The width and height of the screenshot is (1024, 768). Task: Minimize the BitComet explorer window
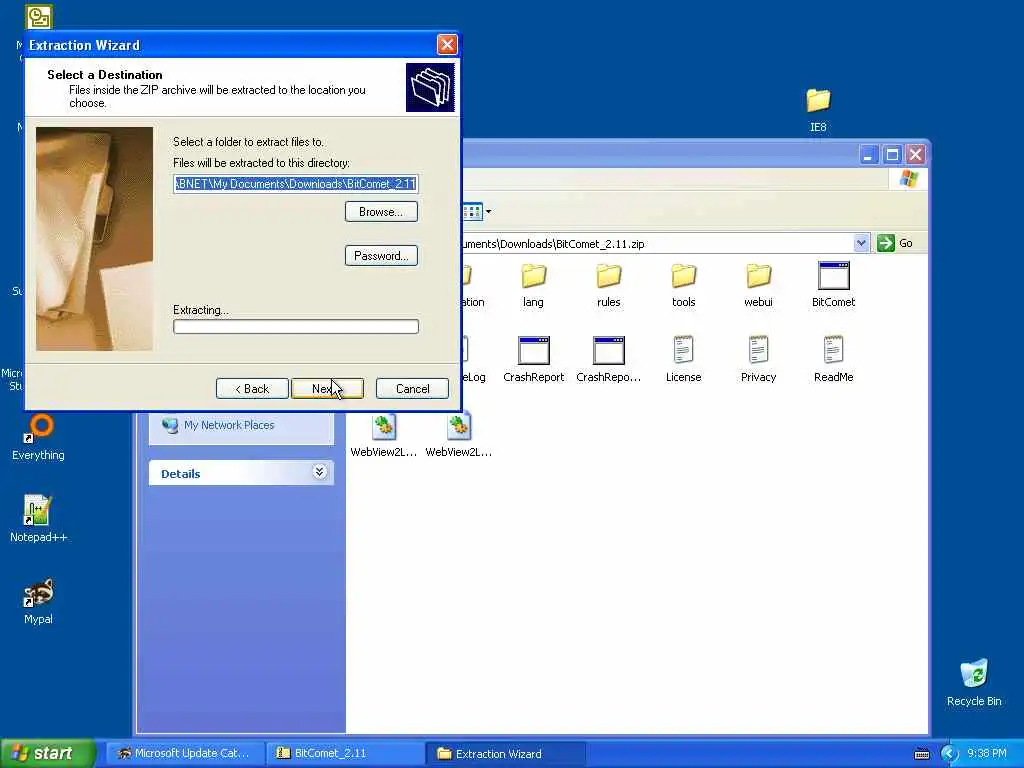[869, 155]
